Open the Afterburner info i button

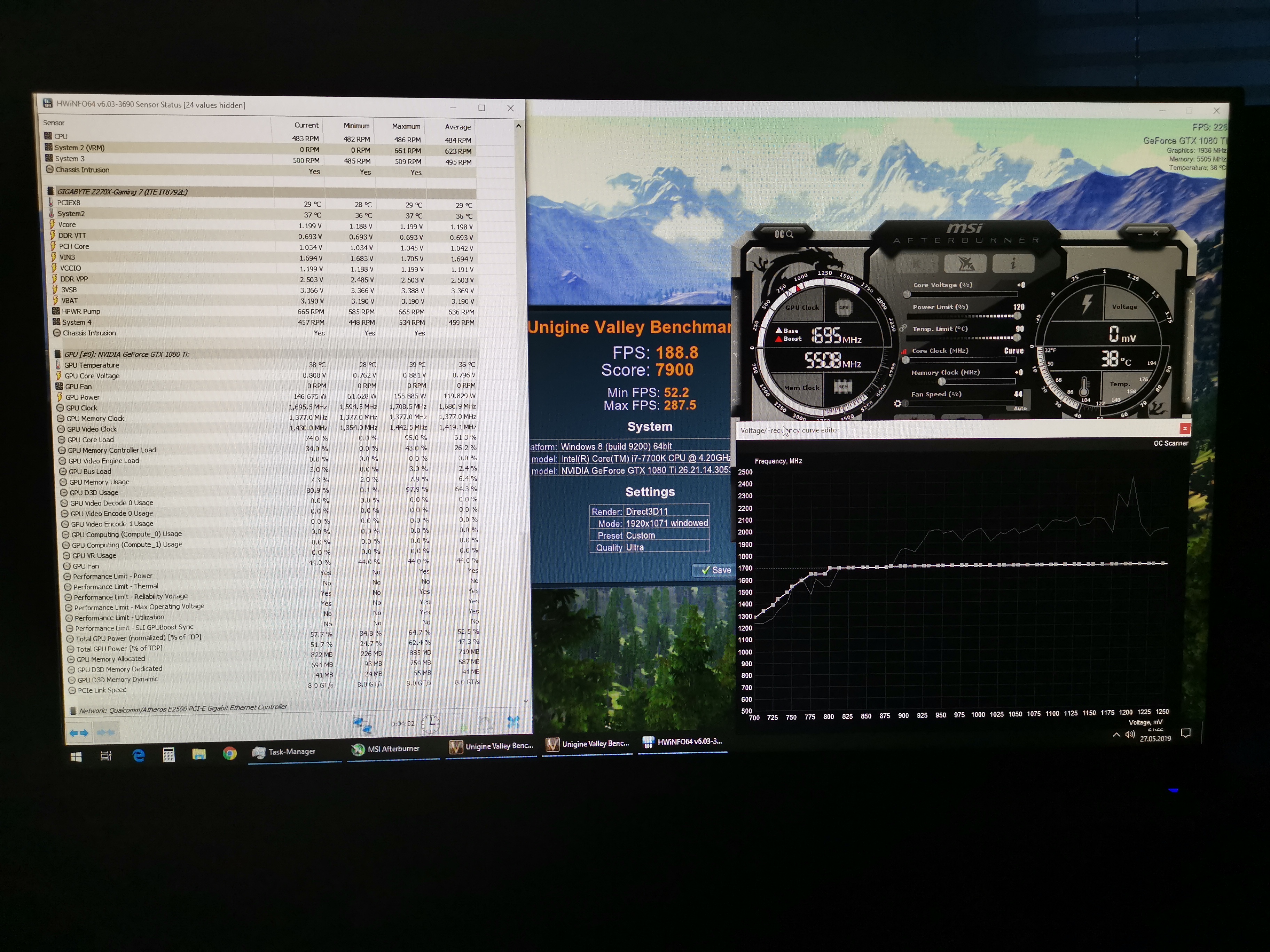pos(1013,263)
